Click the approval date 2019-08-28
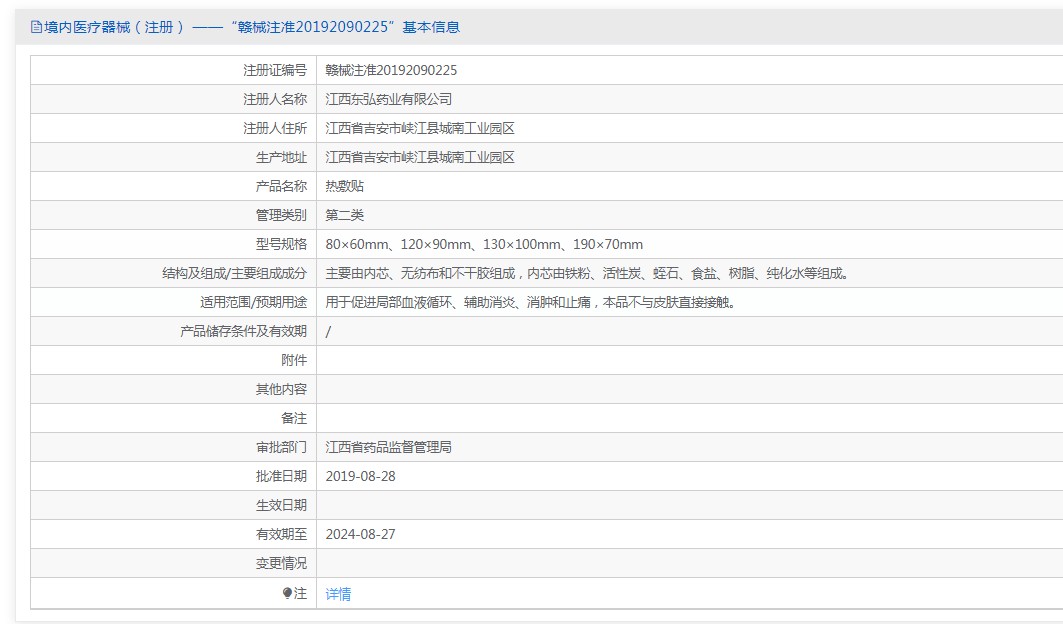 [360, 477]
